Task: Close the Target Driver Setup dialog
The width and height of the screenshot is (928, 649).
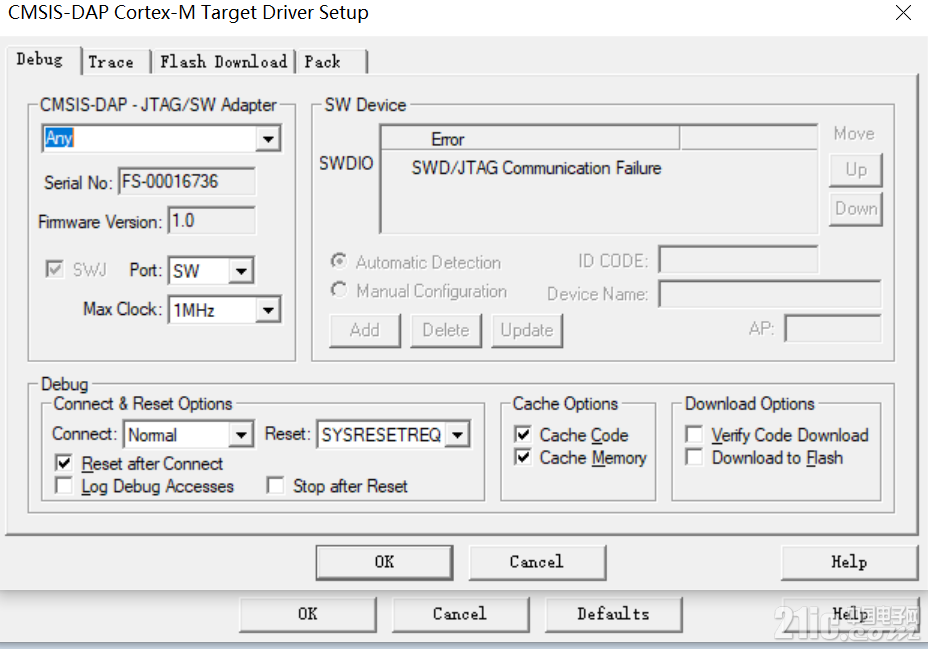Action: point(903,12)
